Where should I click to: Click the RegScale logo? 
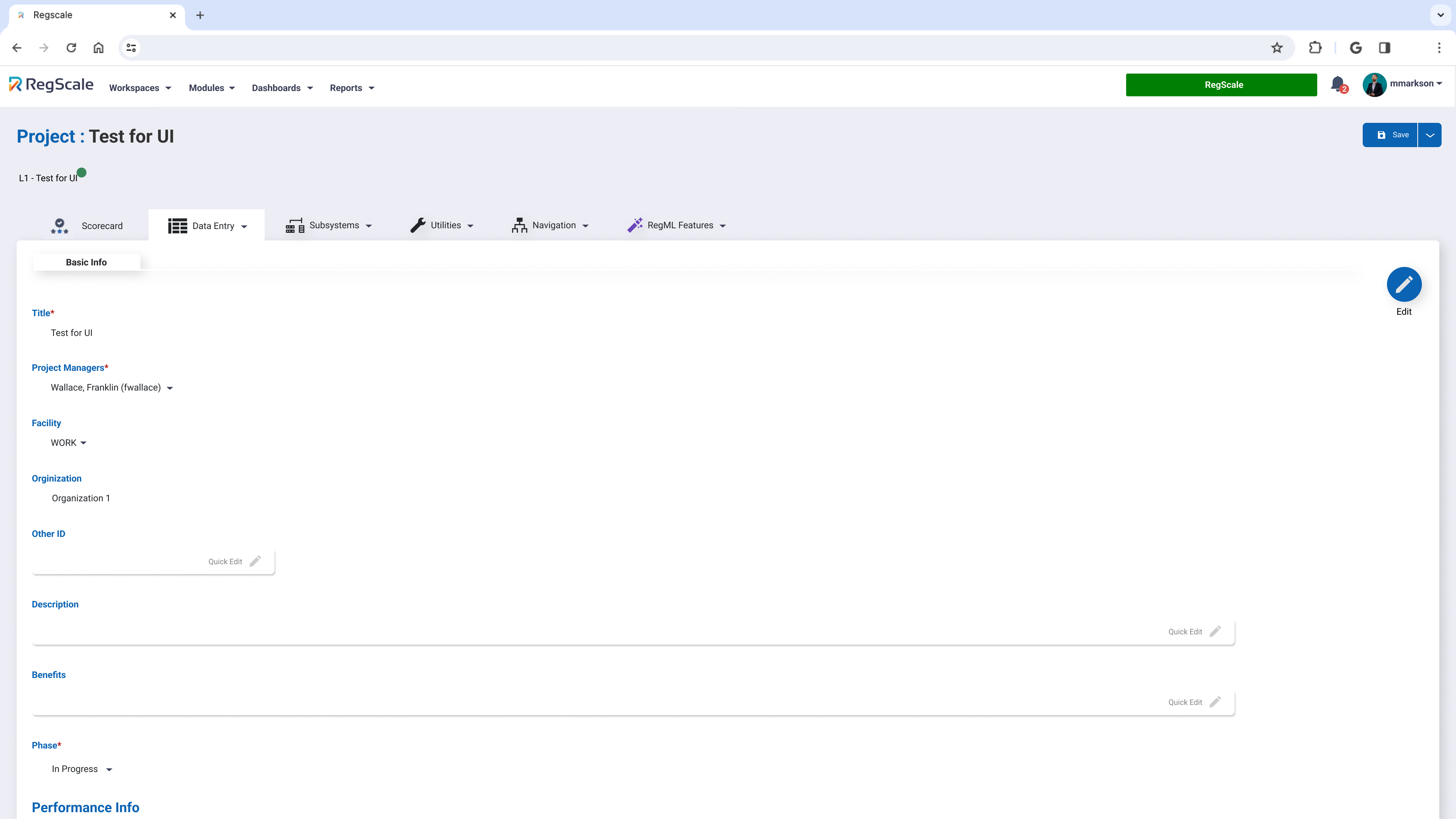(51, 85)
